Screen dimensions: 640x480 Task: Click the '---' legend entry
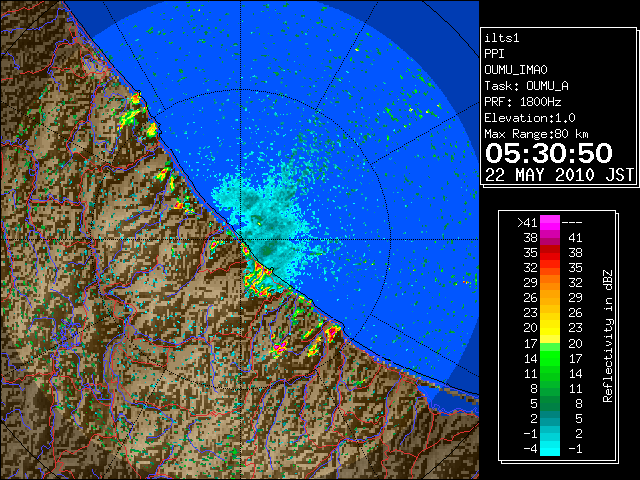tap(572, 222)
